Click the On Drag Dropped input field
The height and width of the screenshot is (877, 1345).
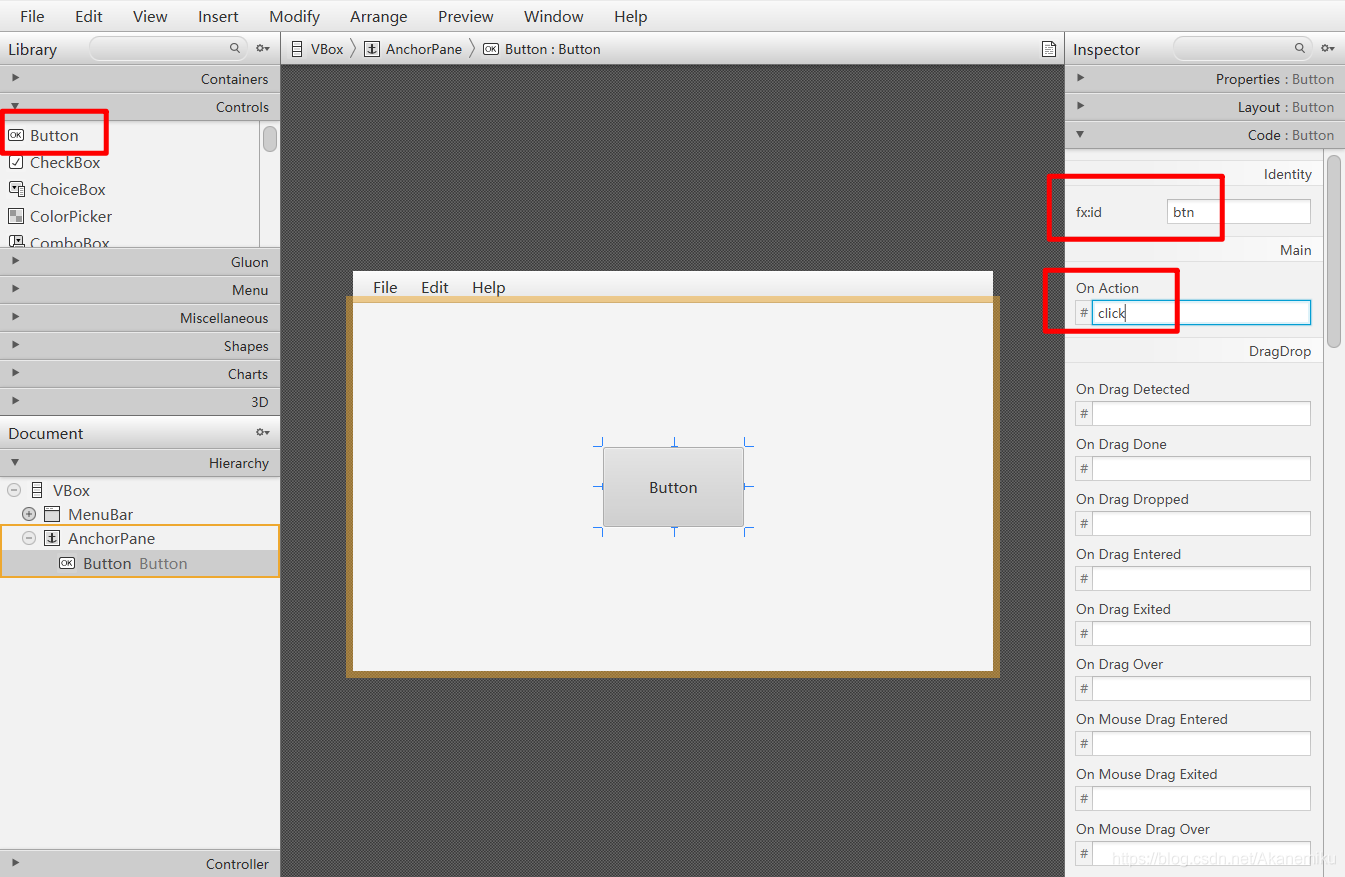(1201, 523)
